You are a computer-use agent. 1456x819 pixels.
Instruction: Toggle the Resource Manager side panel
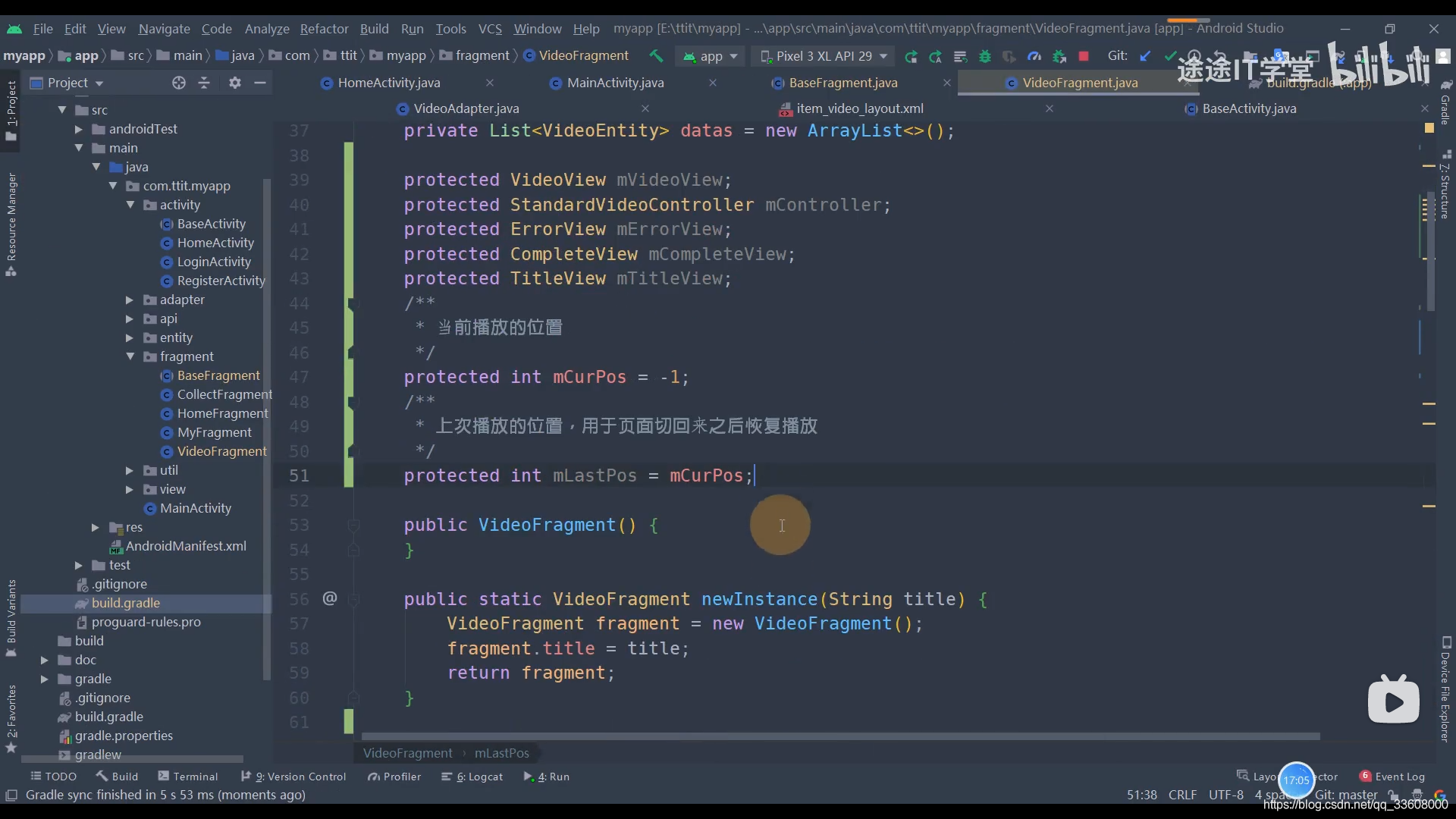(x=11, y=224)
